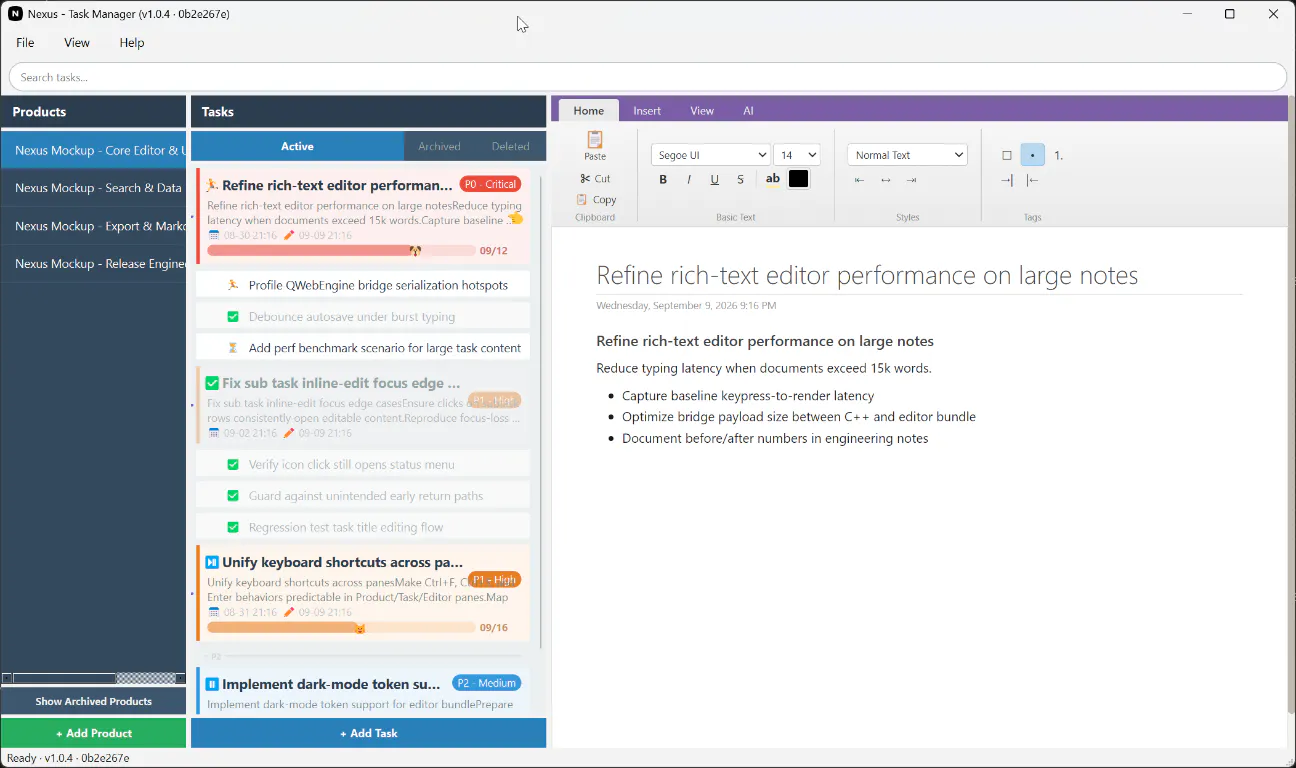Open the Segoe UI font dropdown
1296x768 pixels.
pos(710,155)
